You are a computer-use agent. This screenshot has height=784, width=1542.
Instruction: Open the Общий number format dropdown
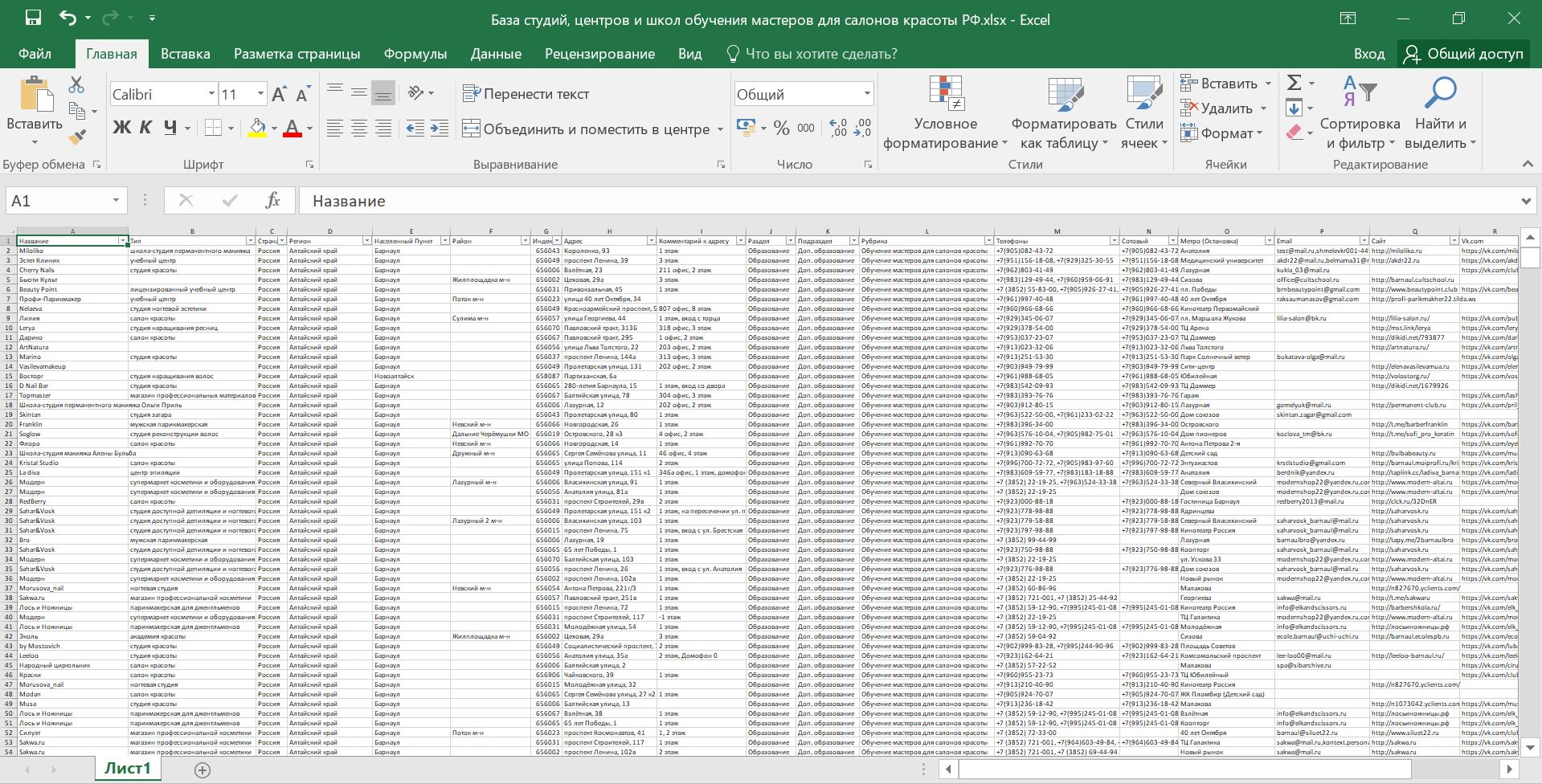tap(867, 95)
